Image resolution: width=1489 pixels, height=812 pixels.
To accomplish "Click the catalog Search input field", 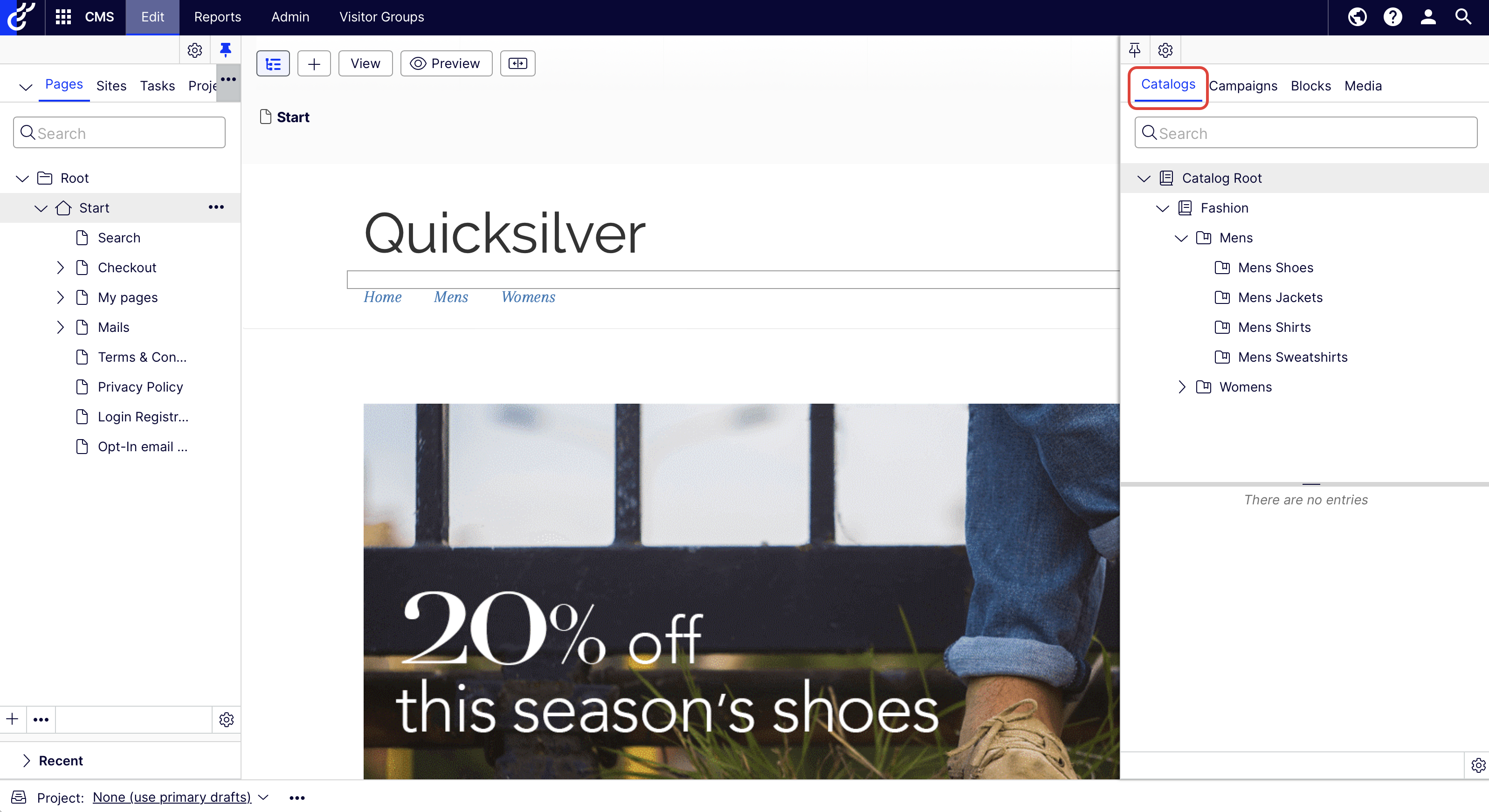I will click(1306, 133).
